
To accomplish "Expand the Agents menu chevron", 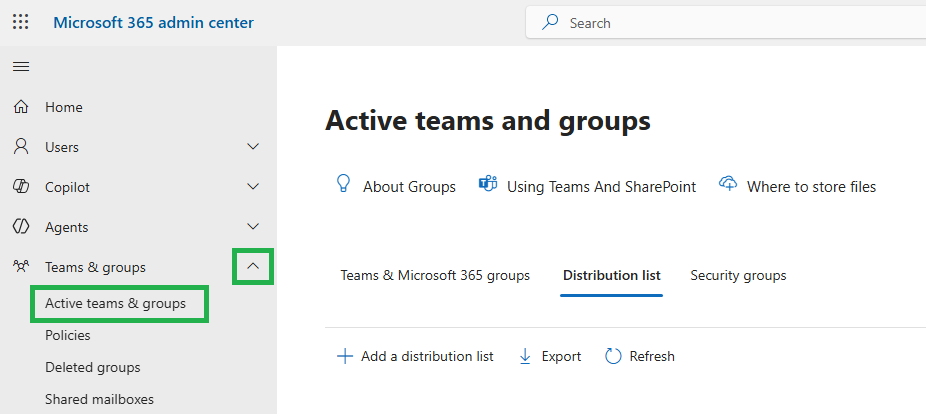I will [x=253, y=227].
